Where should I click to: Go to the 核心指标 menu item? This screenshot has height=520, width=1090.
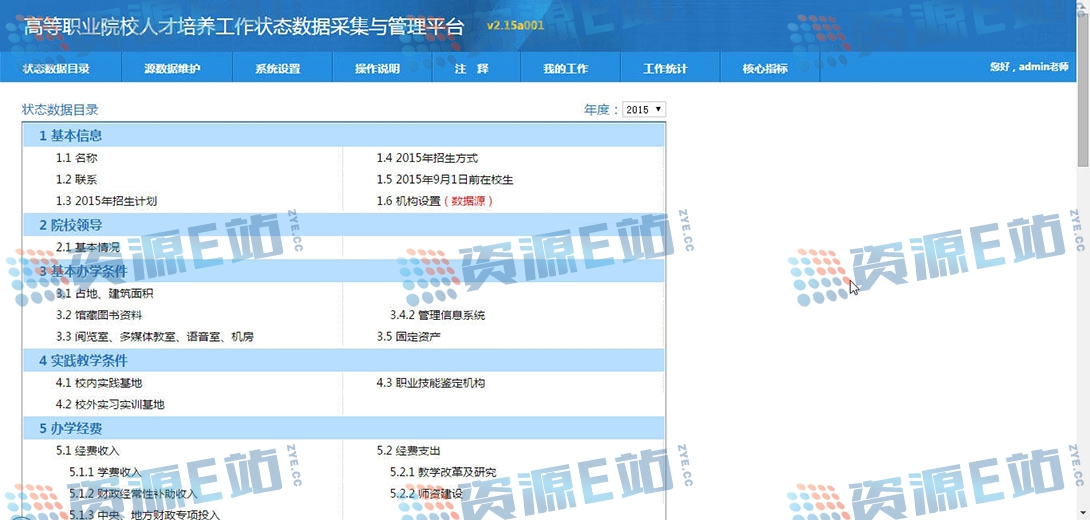tap(765, 69)
